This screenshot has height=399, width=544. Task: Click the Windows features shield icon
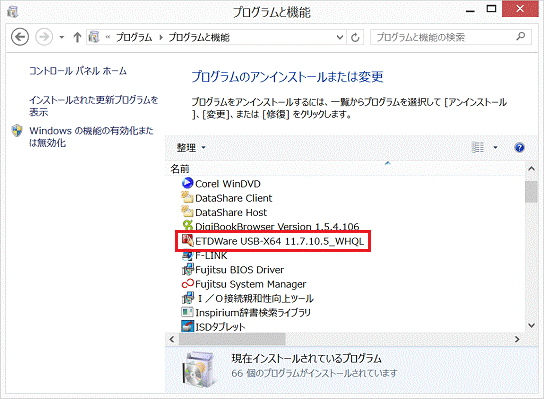point(17,131)
